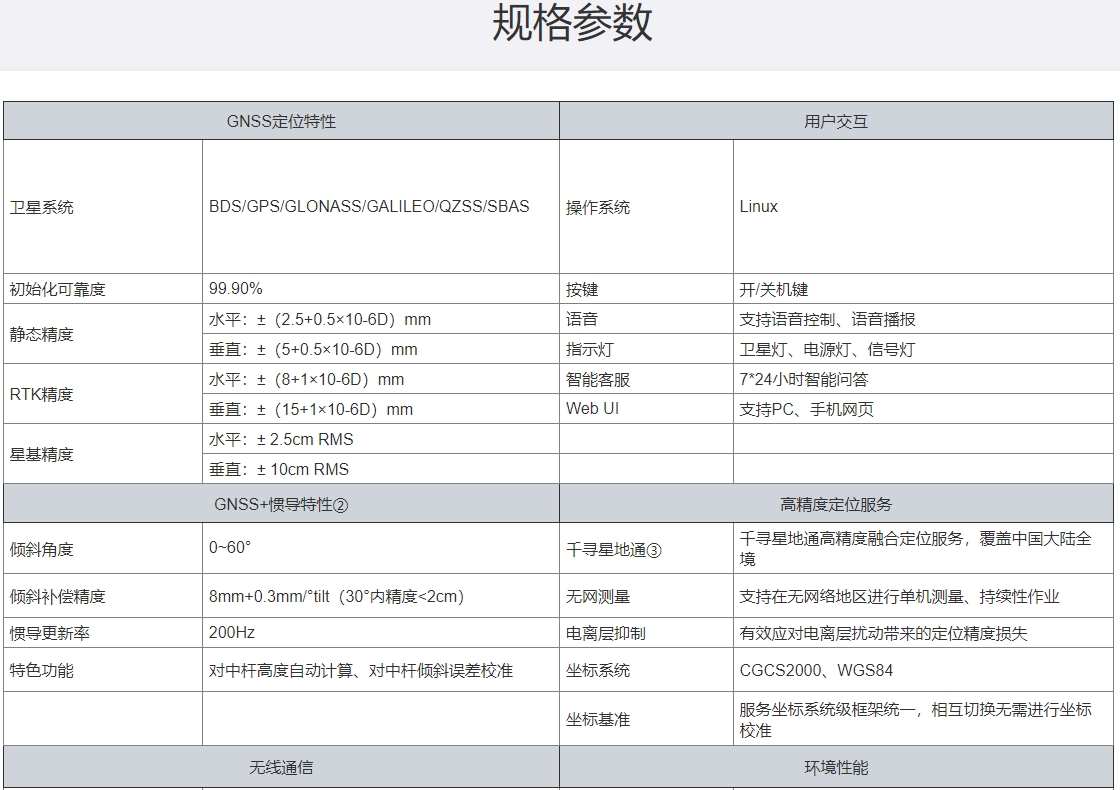The width and height of the screenshot is (1120, 790).
Task: Click the 用户交互 section header
Action: click(x=836, y=121)
